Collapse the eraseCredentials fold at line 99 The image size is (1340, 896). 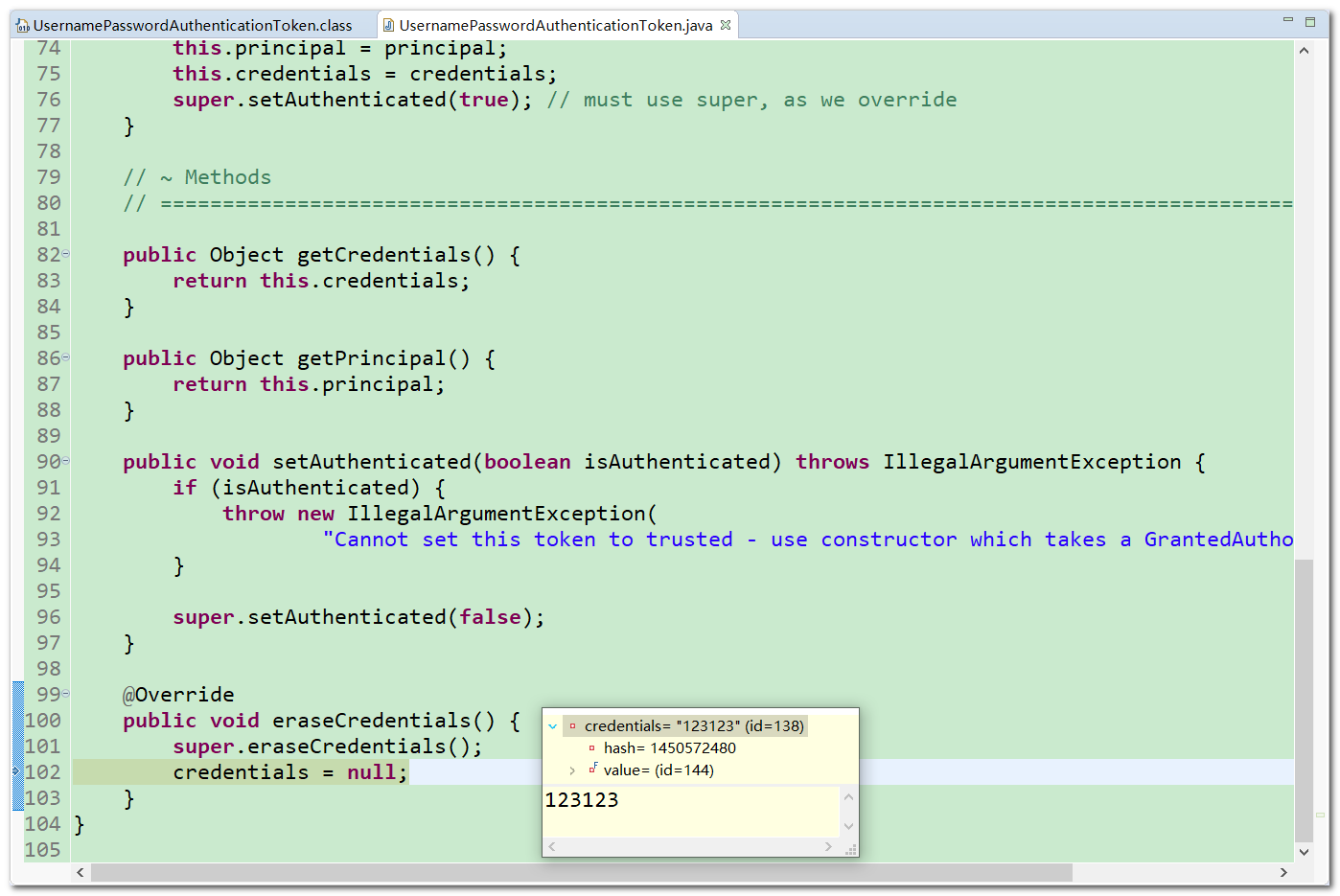66,694
